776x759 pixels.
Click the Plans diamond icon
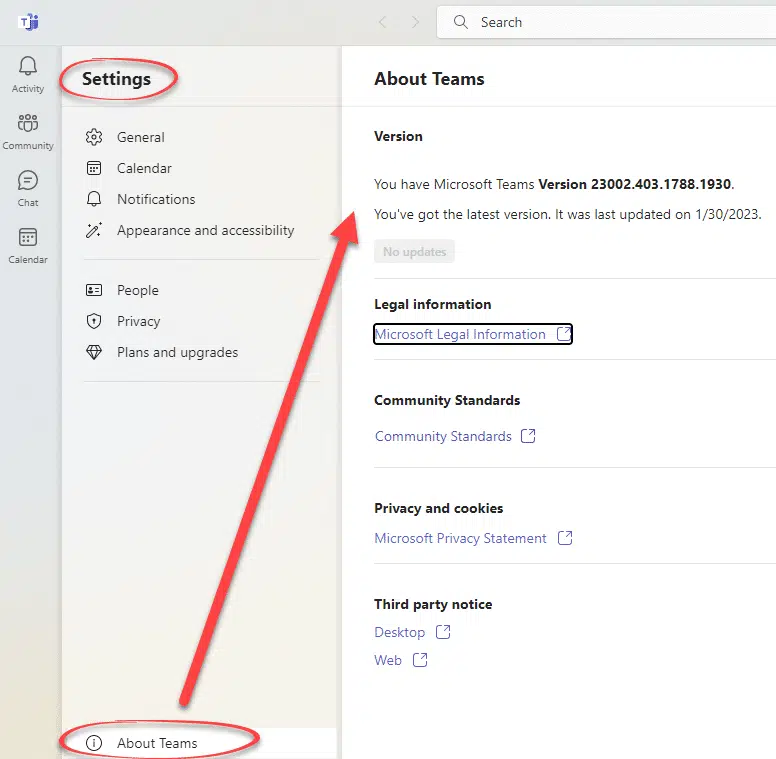(x=94, y=352)
